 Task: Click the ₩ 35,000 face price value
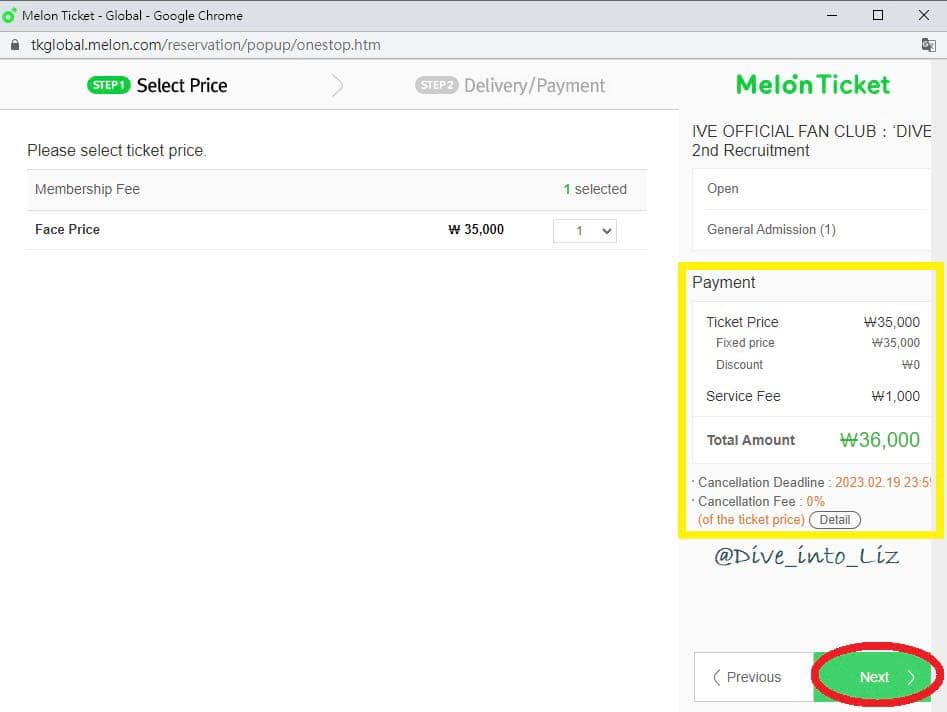[x=476, y=229]
